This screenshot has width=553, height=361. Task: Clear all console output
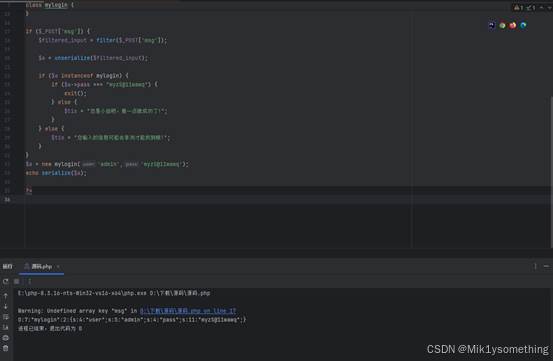tap(6, 348)
